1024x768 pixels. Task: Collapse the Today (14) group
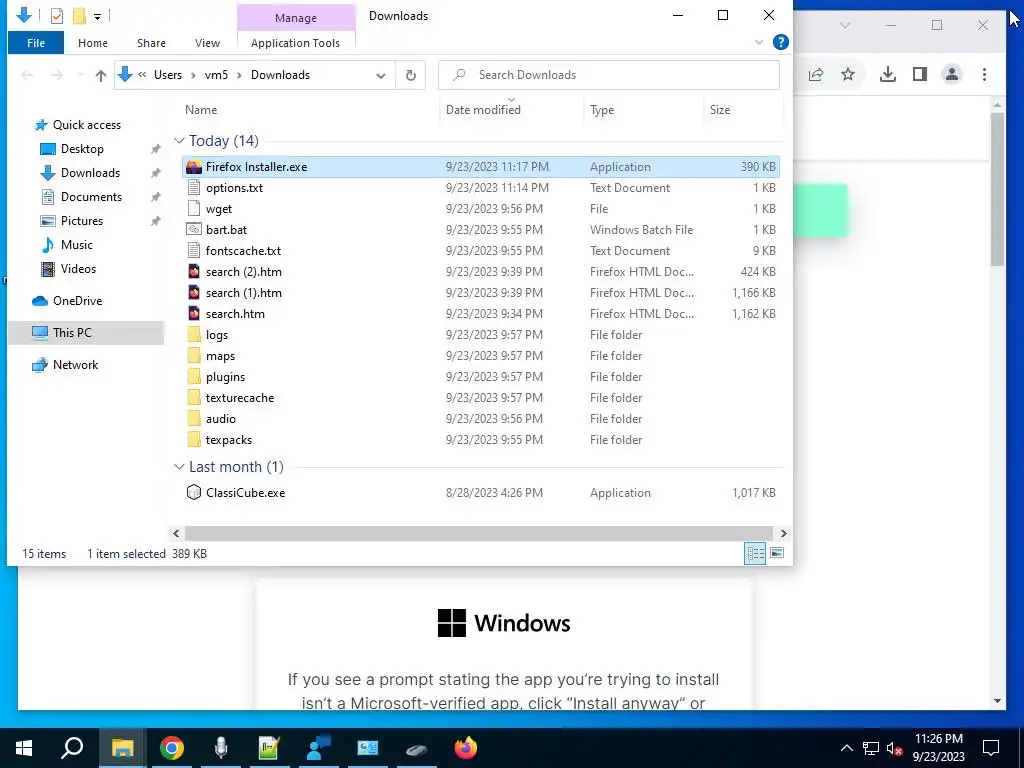(x=179, y=140)
